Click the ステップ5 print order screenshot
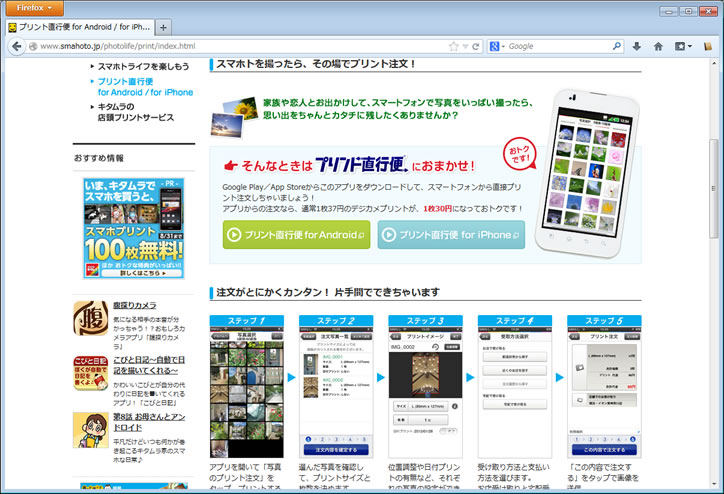The width and height of the screenshot is (724, 494). (x=604, y=392)
